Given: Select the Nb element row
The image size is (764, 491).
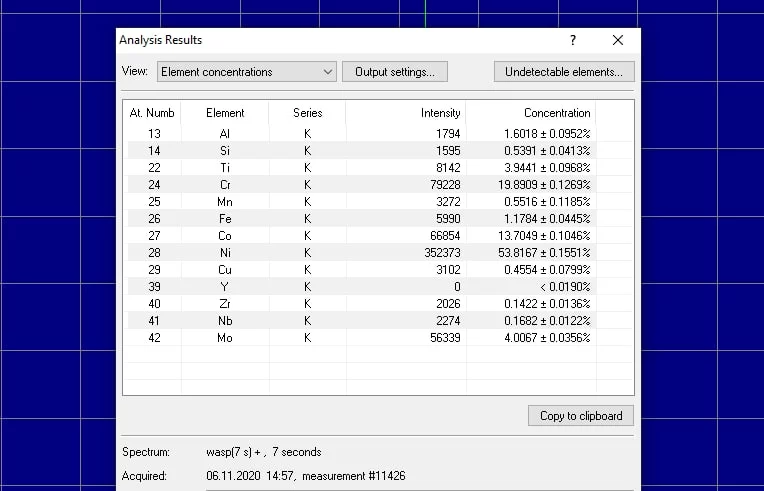Looking at the screenshot, I should coord(225,320).
